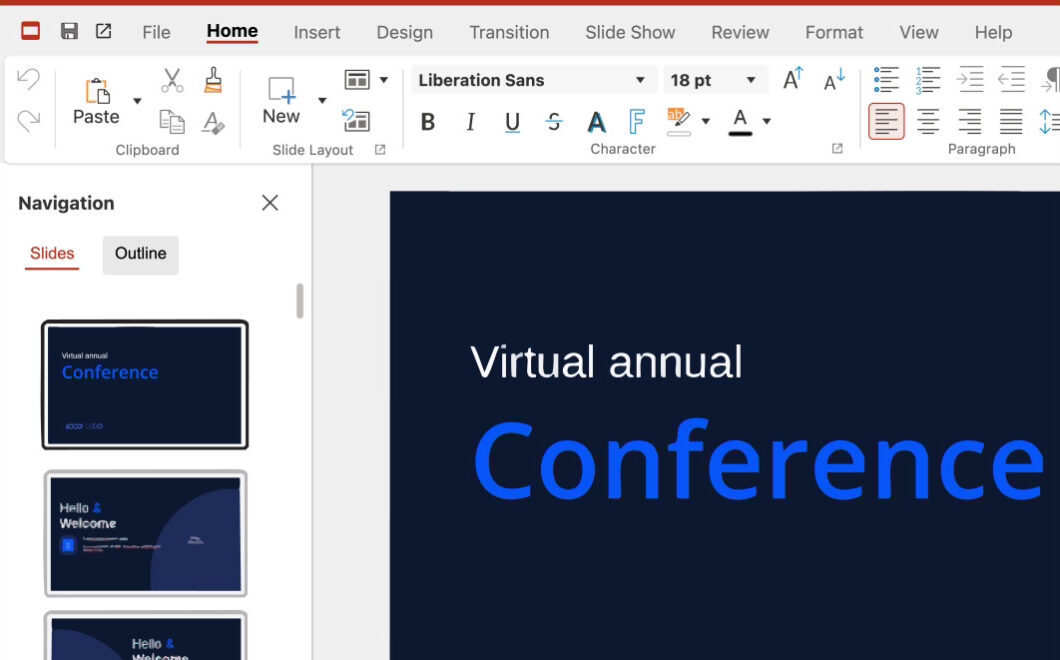Switch Navigation panel to Outline
This screenshot has height=660, width=1060.
(x=141, y=254)
